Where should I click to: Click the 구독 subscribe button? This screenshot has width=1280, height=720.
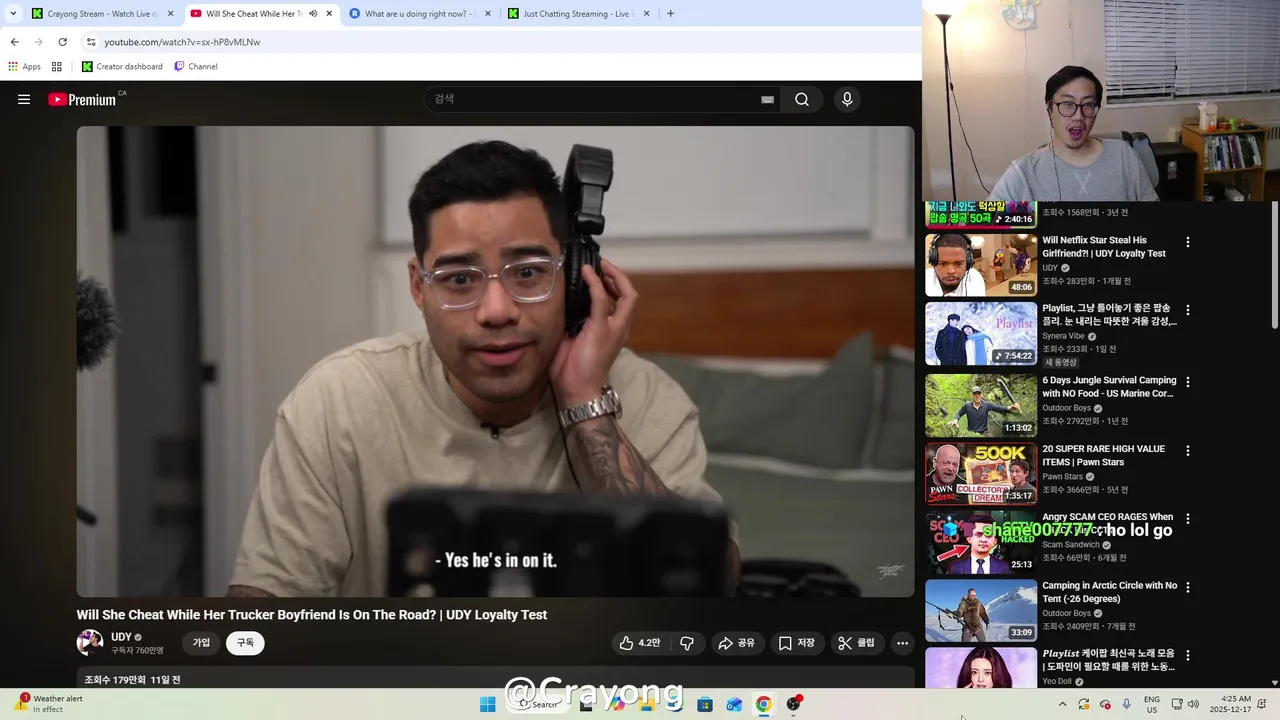coord(245,643)
